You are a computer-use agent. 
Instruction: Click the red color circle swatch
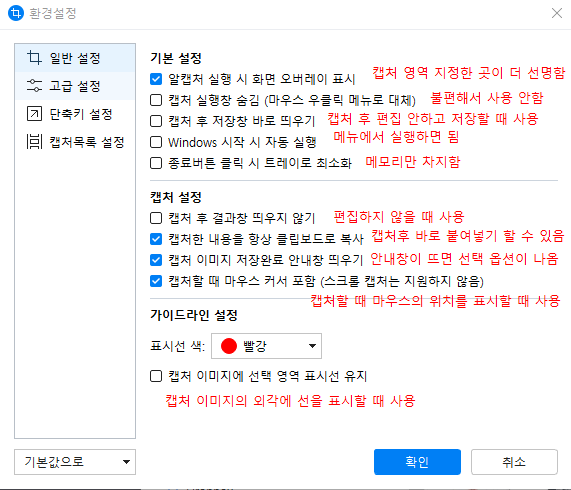pos(229,346)
